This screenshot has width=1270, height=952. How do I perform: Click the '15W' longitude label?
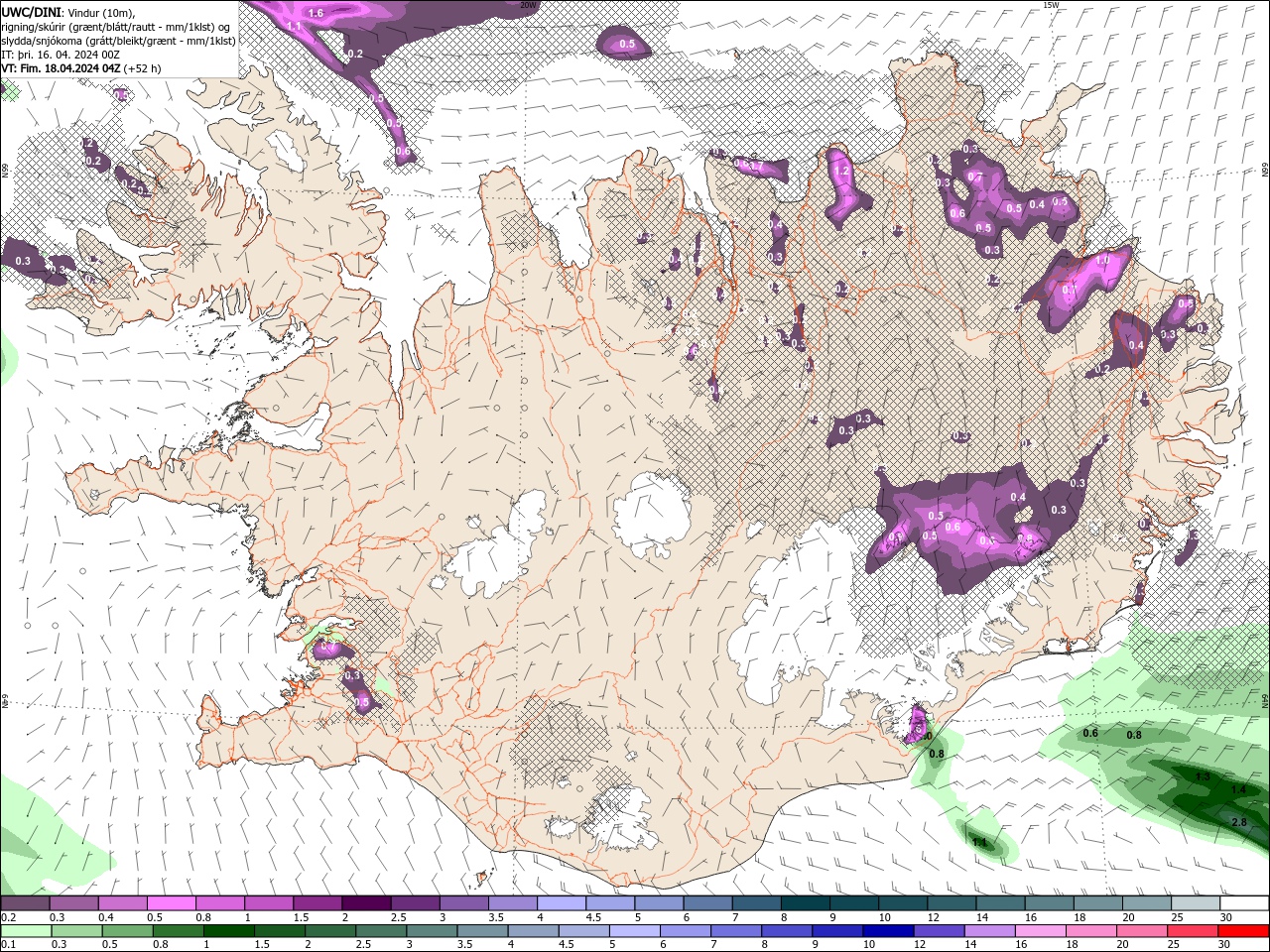click(x=1052, y=5)
